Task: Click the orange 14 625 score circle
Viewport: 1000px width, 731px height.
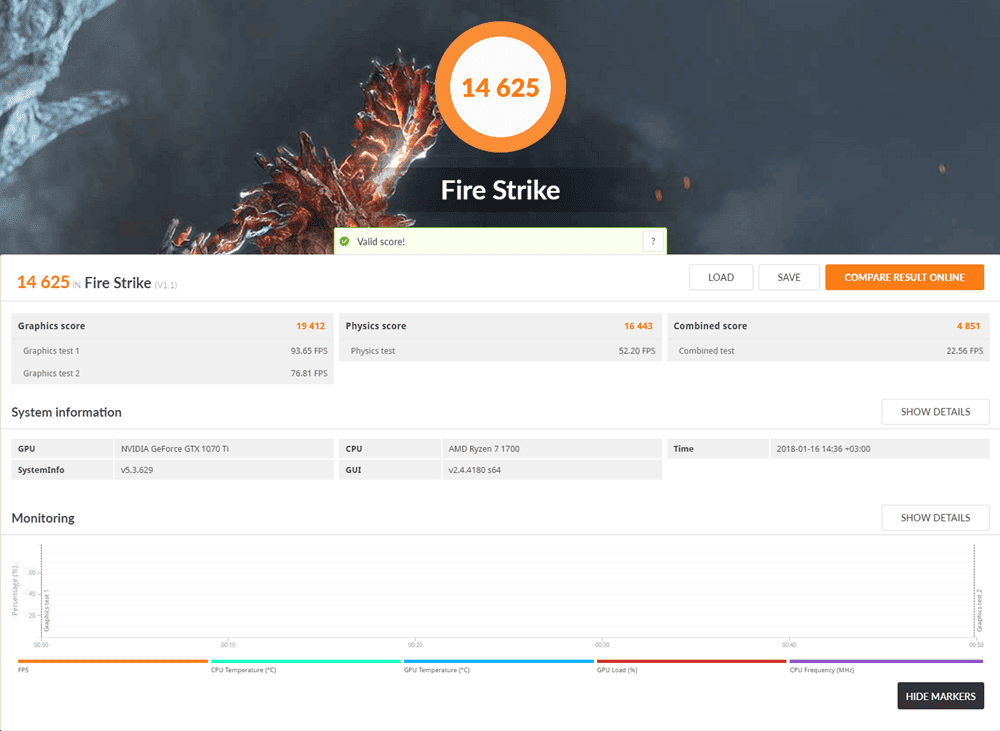Action: (500, 87)
